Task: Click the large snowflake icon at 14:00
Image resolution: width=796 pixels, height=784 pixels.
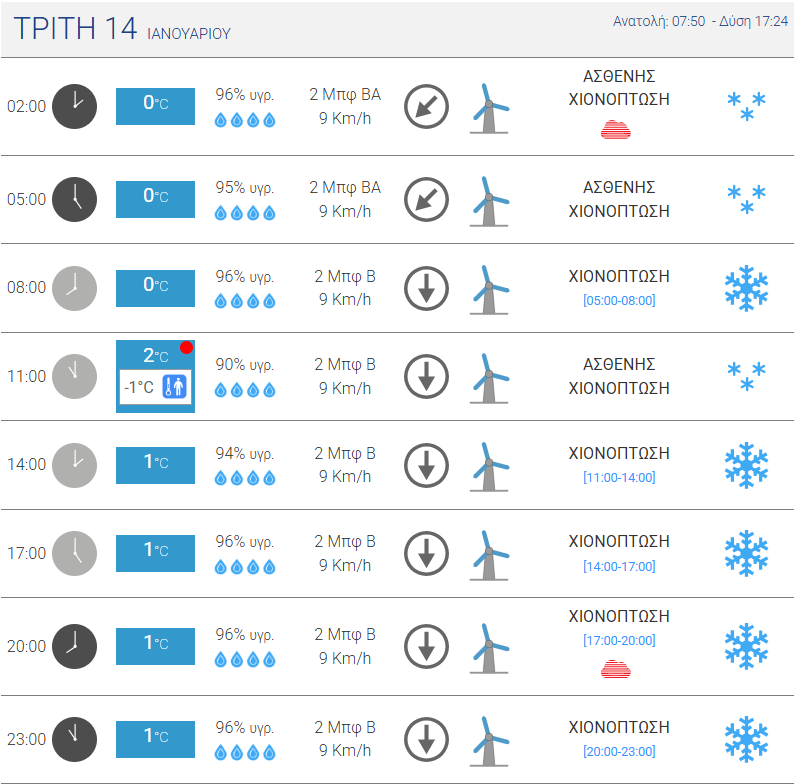Action: (746, 465)
